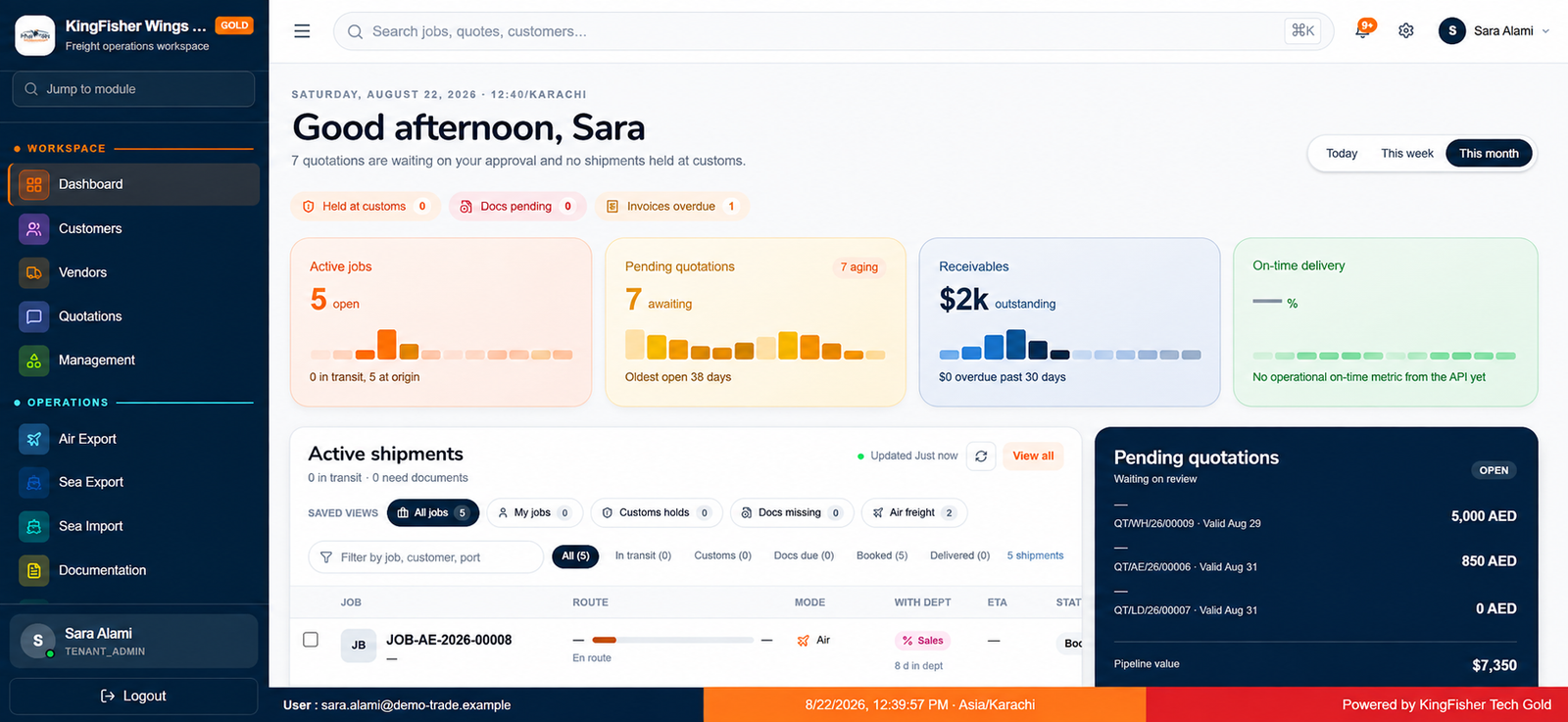Image resolution: width=1568 pixels, height=722 pixels.
Task: Show the All (5) shipments tab
Action: click(x=576, y=555)
